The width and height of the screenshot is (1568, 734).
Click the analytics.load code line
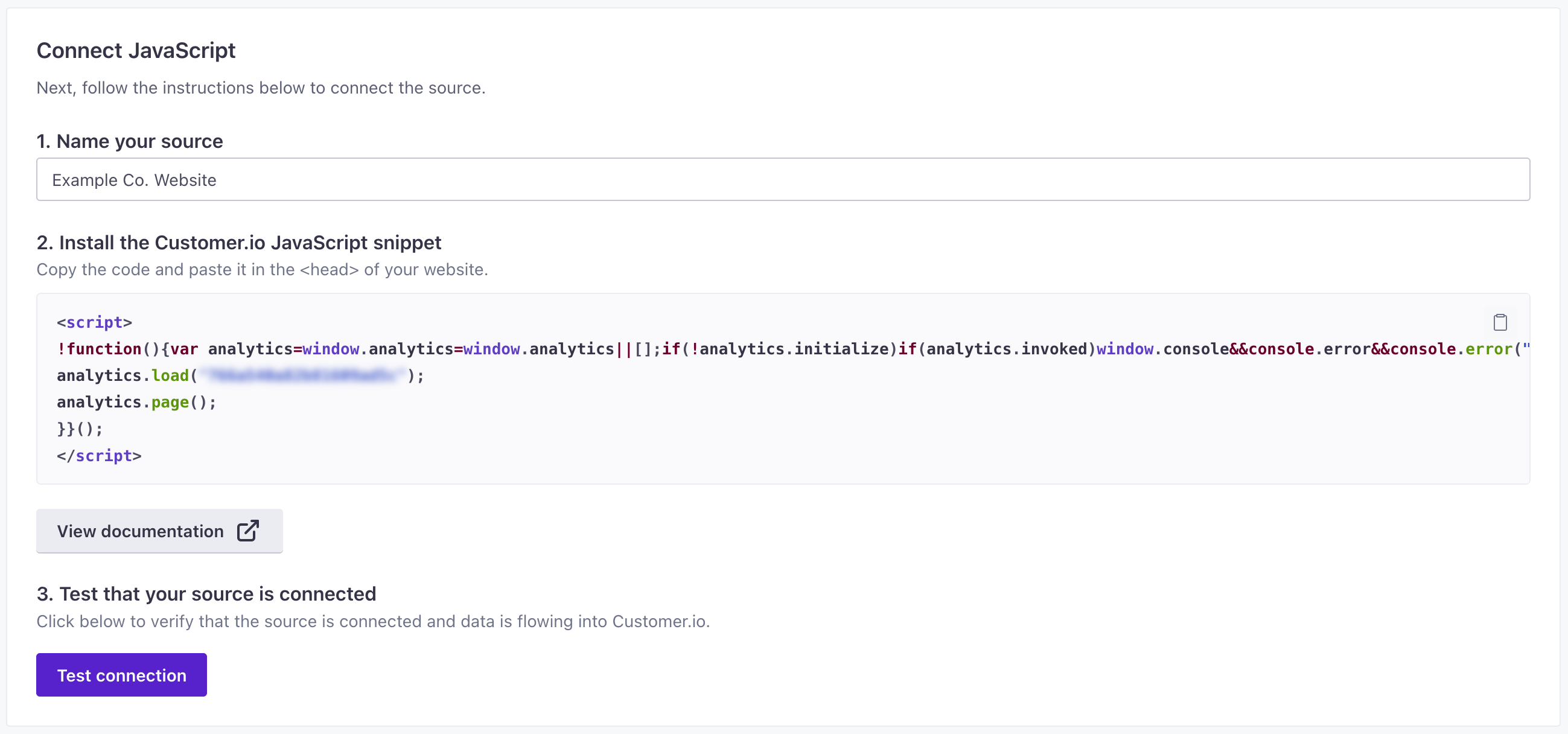pos(122,375)
